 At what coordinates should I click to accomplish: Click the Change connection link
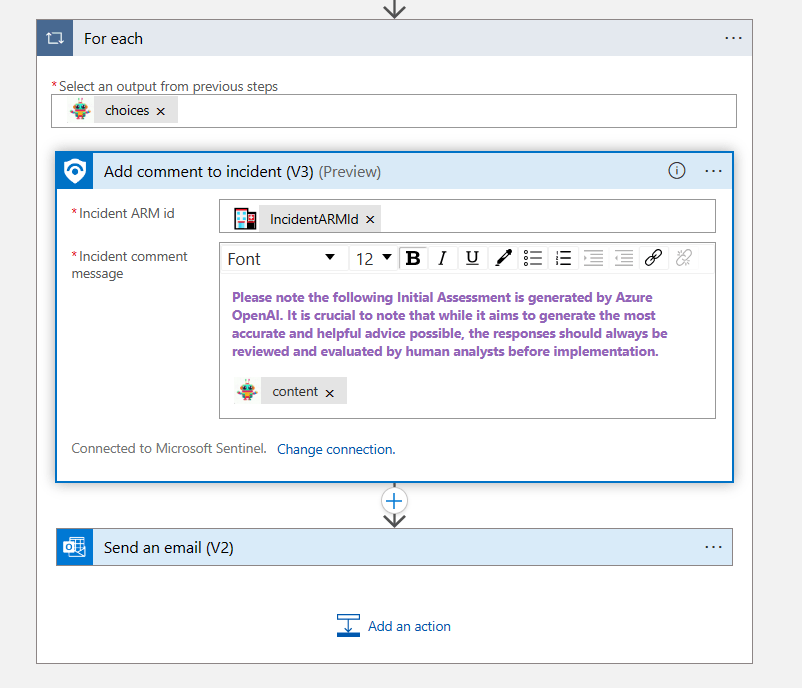(x=336, y=449)
